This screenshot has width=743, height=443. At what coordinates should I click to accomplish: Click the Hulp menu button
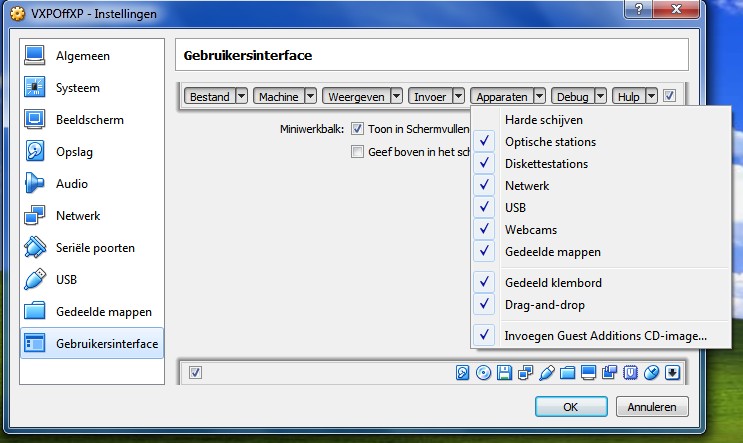click(x=628, y=96)
